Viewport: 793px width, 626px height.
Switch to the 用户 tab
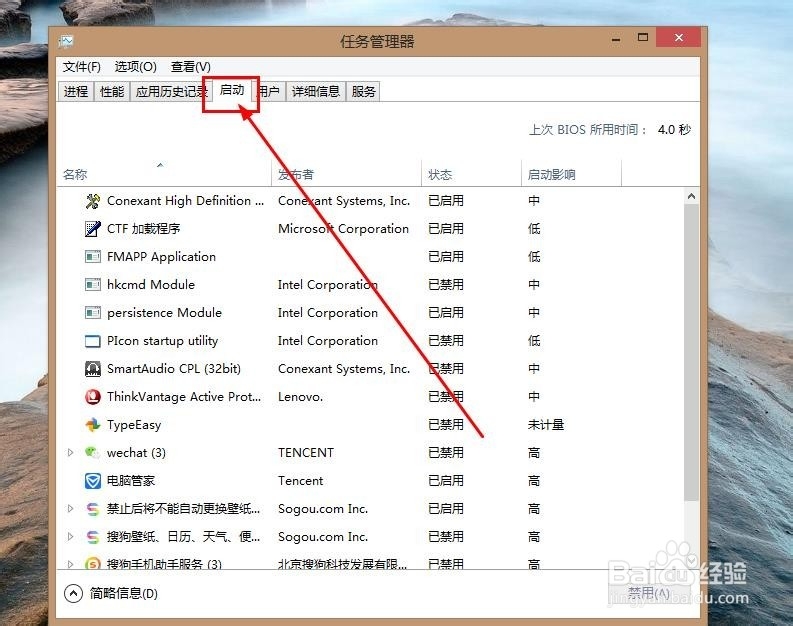tap(269, 92)
